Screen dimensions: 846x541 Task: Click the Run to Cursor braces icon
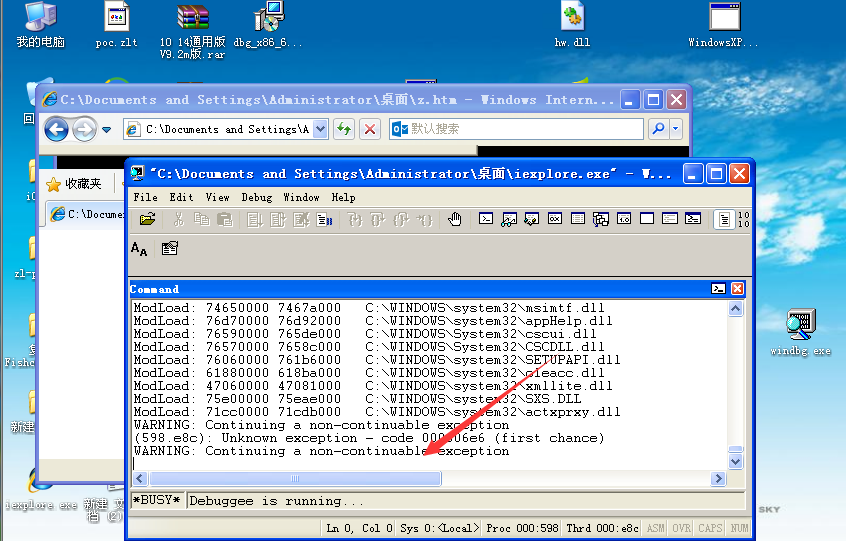tap(425, 220)
